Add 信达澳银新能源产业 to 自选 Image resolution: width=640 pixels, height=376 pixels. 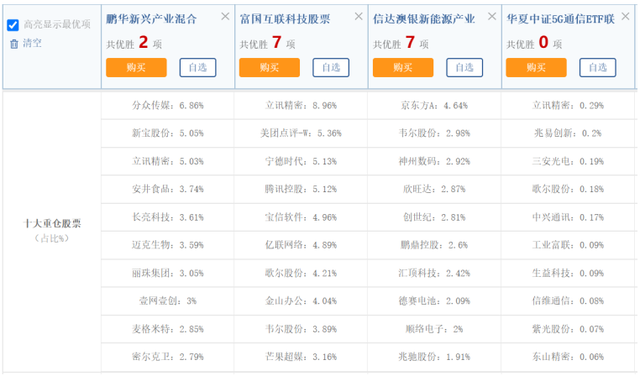[464, 67]
